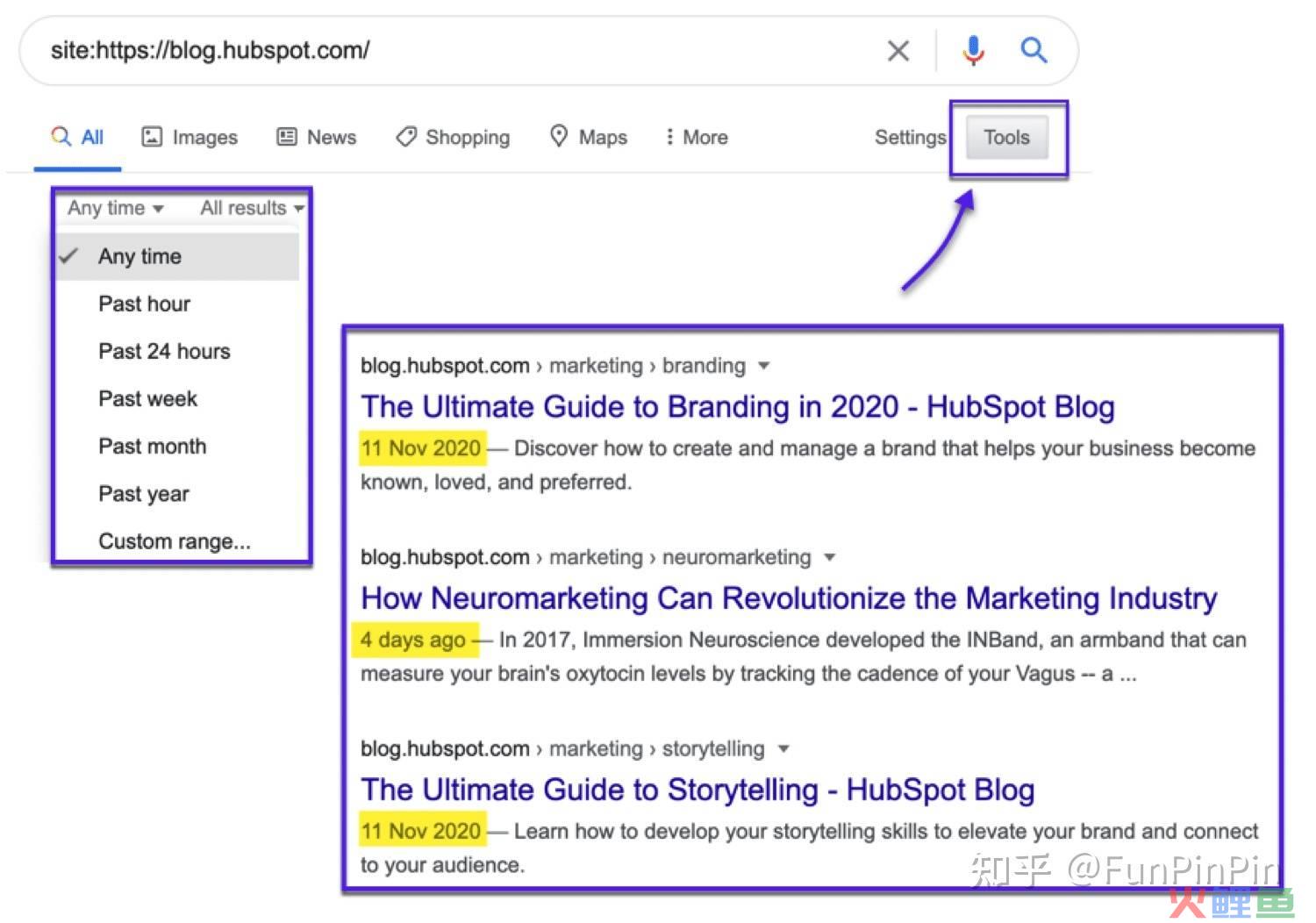Click the marketing › storytelling breadcrumb URL
This screenshot has height=923, width=1316.
(x=562, y=748)
